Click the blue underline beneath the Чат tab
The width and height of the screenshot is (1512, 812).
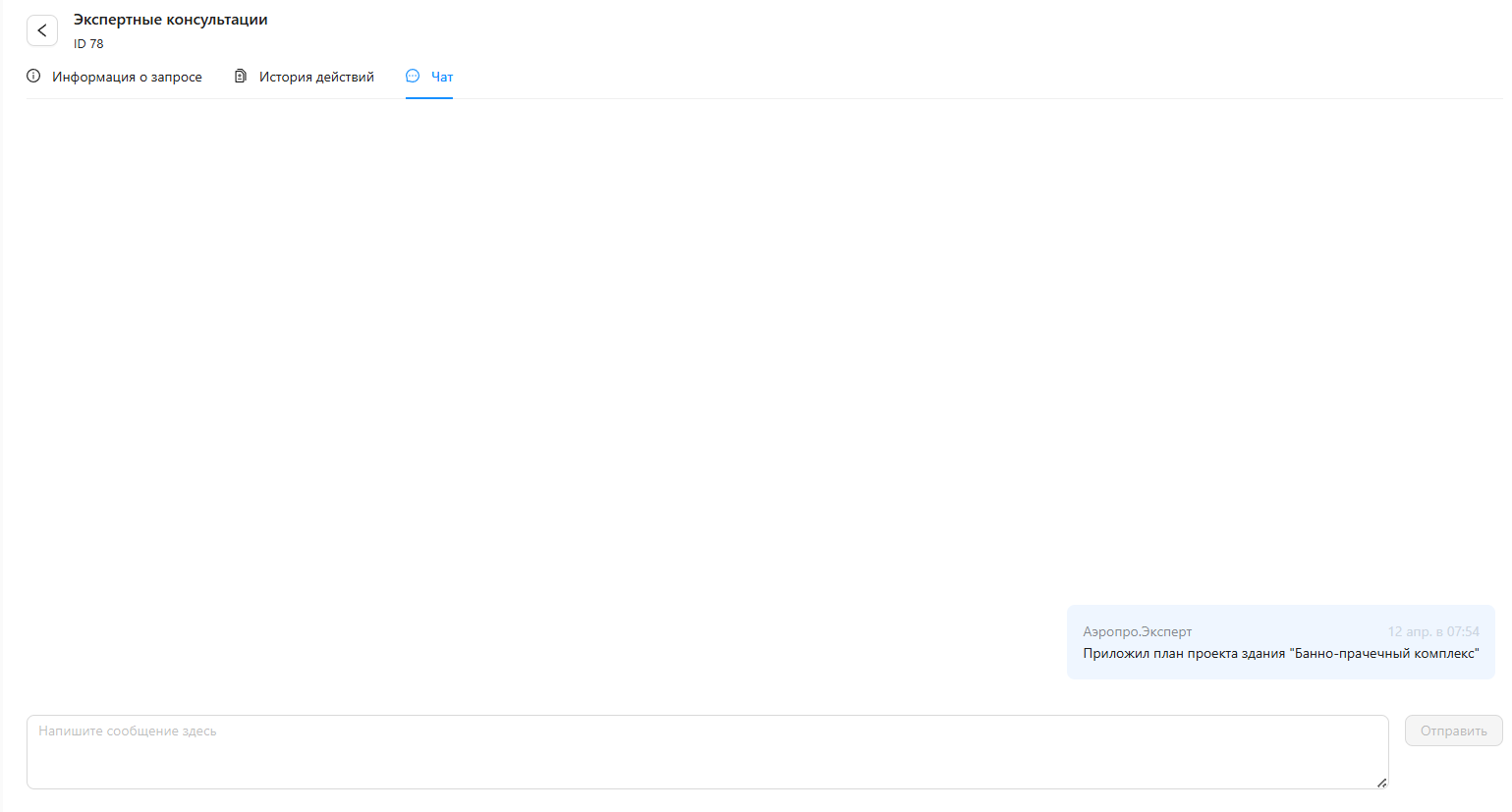coord(429,97)
